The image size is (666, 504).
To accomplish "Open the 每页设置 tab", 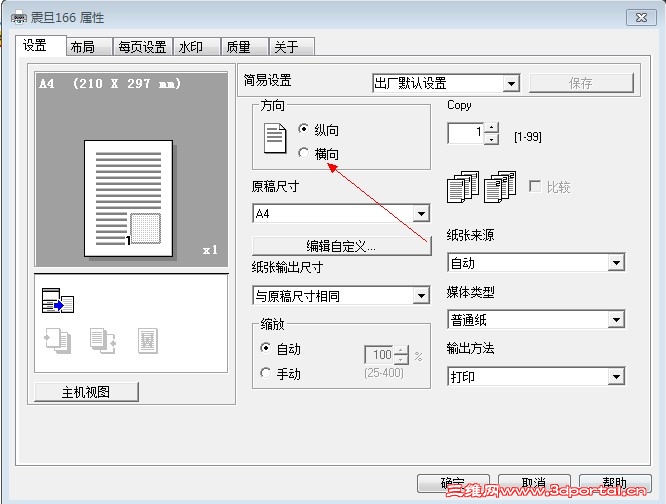I will click(142, 46).
